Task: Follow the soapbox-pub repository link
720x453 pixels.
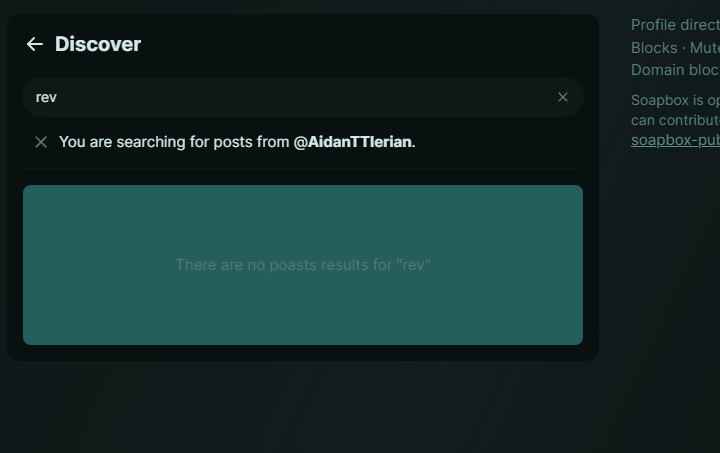Action: pos(675,140)
